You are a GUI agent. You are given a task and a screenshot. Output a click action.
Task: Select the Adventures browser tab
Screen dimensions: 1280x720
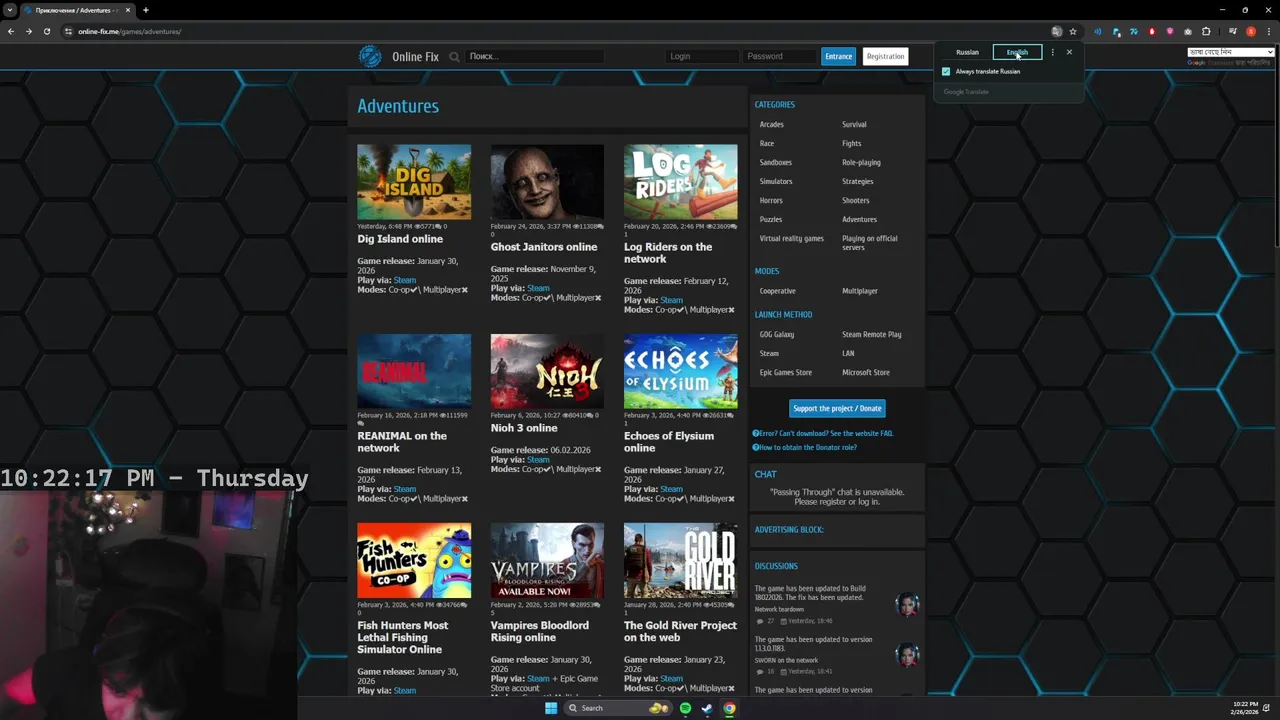(x=78, y=10)
